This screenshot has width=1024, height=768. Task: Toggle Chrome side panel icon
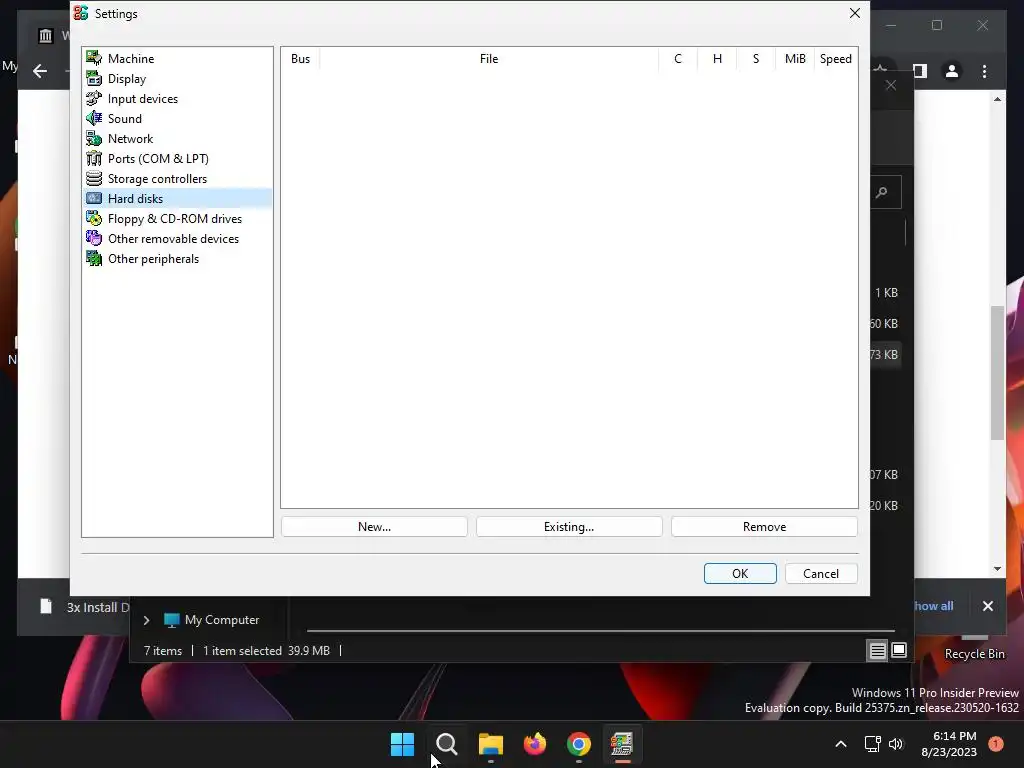[920, 71]
